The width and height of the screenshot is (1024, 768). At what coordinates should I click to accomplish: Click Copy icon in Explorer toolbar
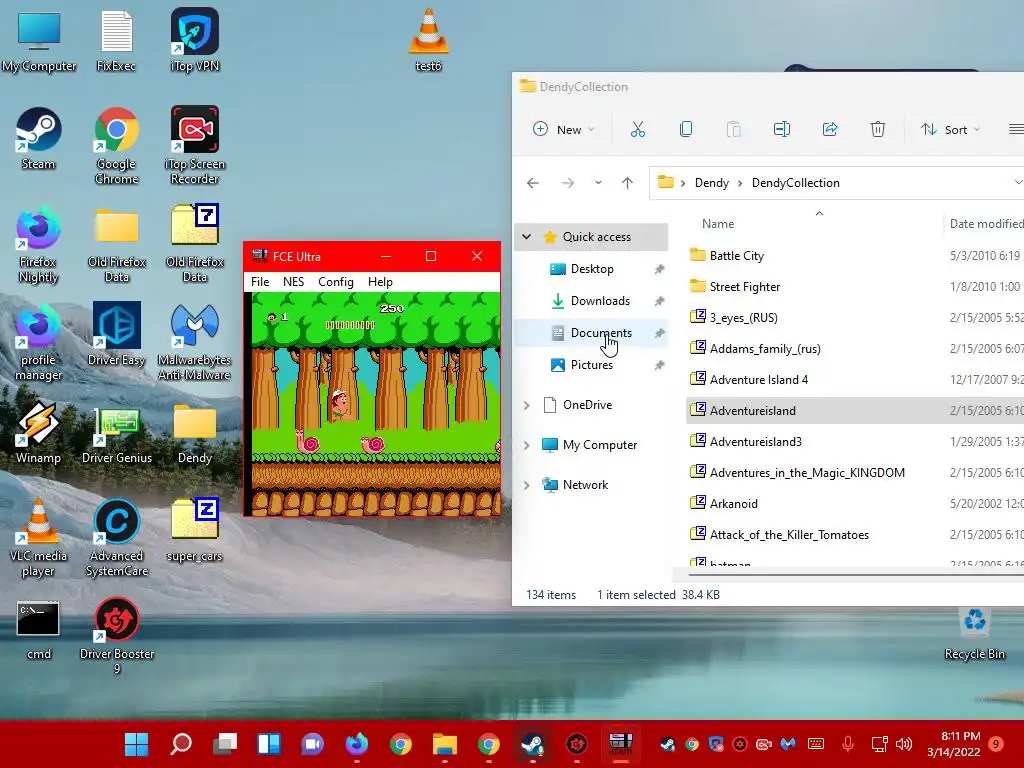tap(686, 129)
